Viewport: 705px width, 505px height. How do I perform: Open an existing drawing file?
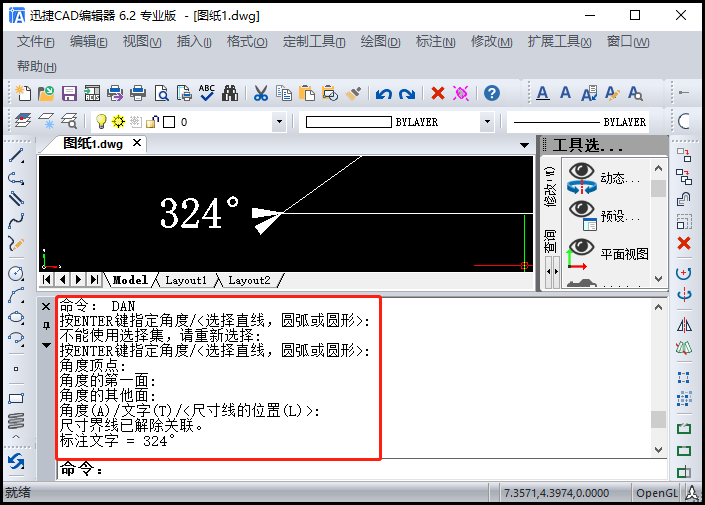46,93
